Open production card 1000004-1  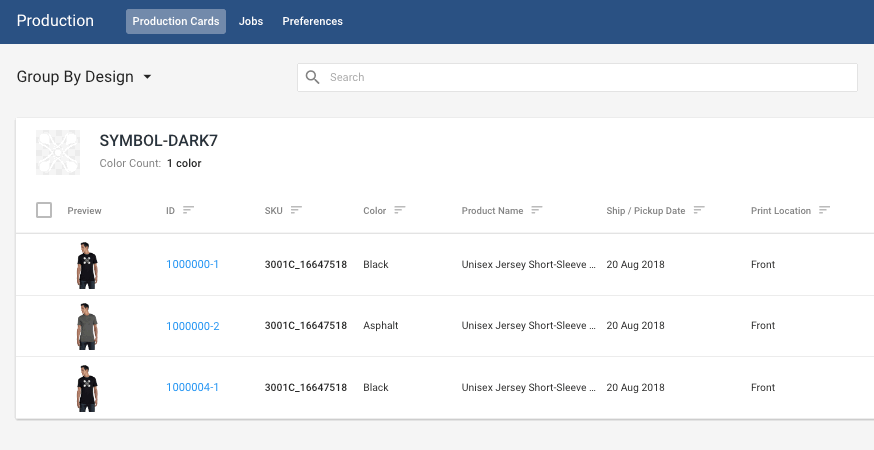click(192, 387)
